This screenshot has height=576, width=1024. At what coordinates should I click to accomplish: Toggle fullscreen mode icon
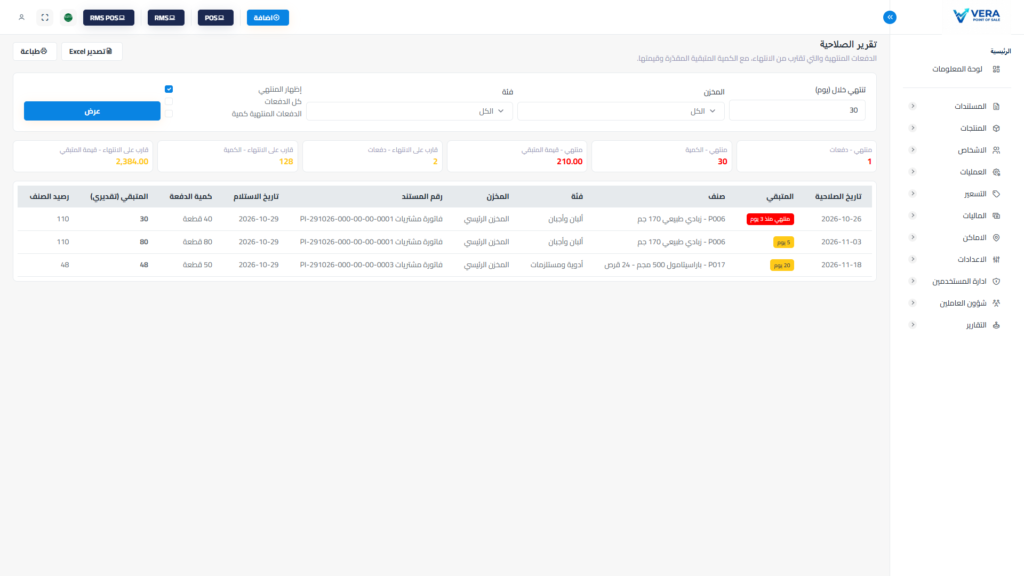click(45, 18)
